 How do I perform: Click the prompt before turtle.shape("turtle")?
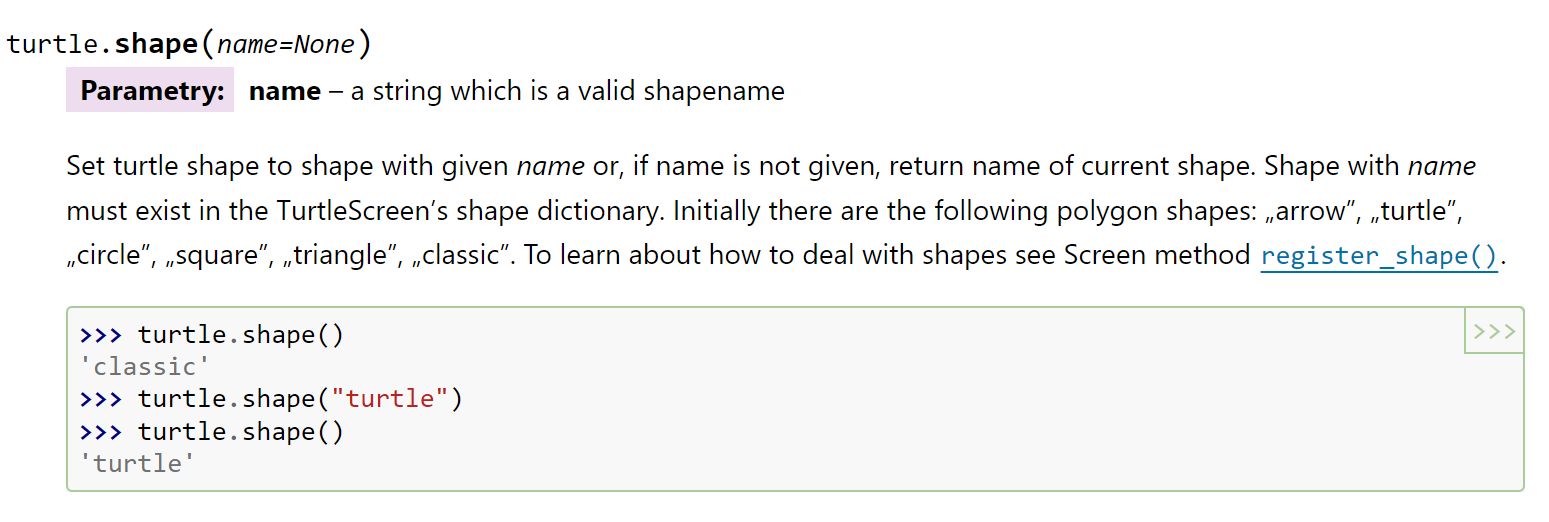100,399
